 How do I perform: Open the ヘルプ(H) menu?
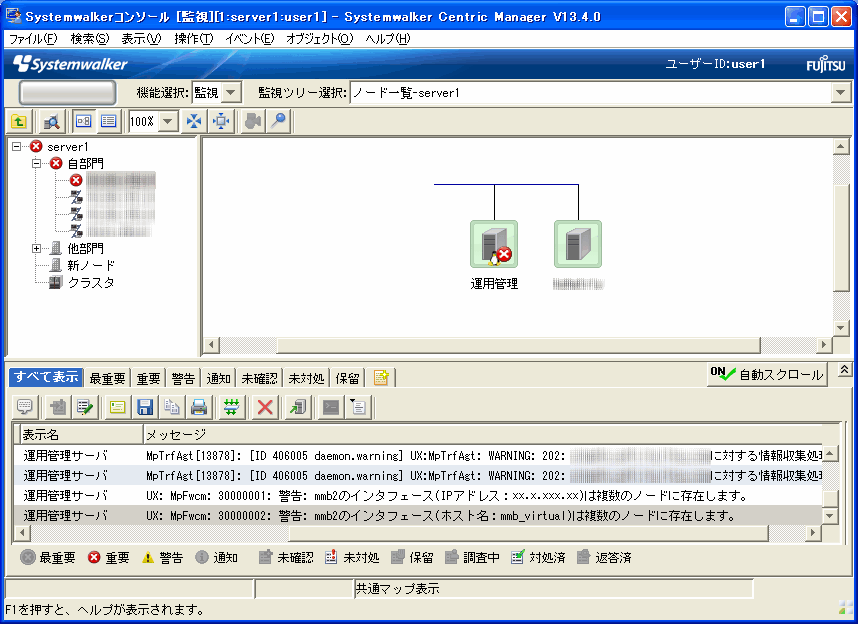[388, 39]
